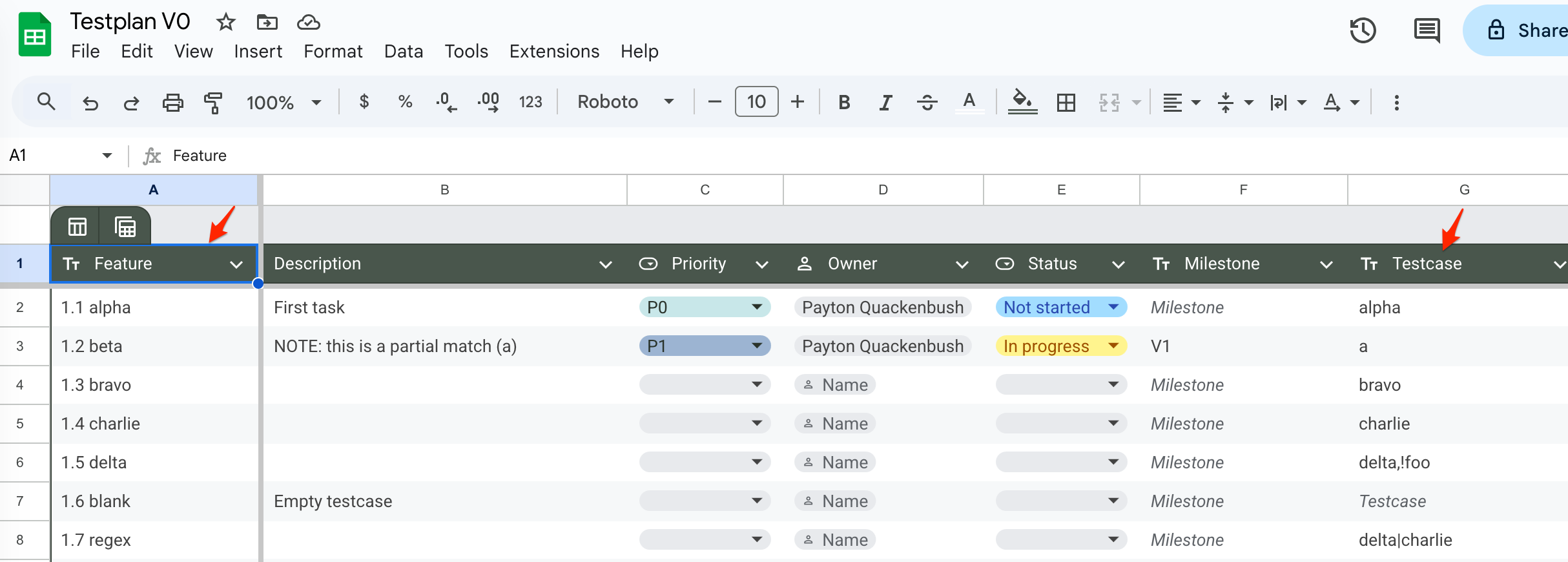Viewport: 1568px width, 562px height.
Task: Print the spreadsheet
Action: coord(172,103)
